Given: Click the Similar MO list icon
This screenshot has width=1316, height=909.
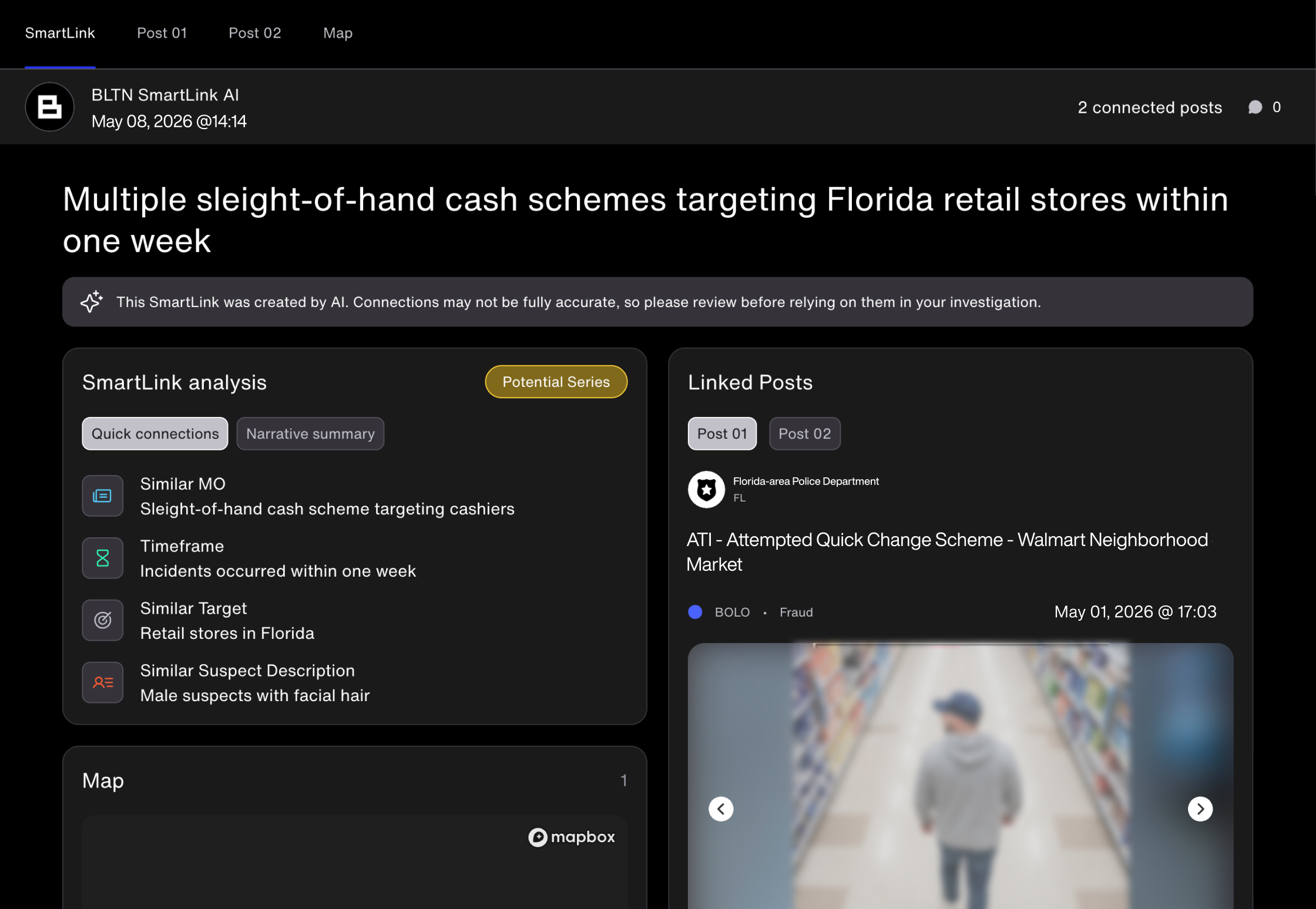Looking at the screenshot, I should click(103, 496).
